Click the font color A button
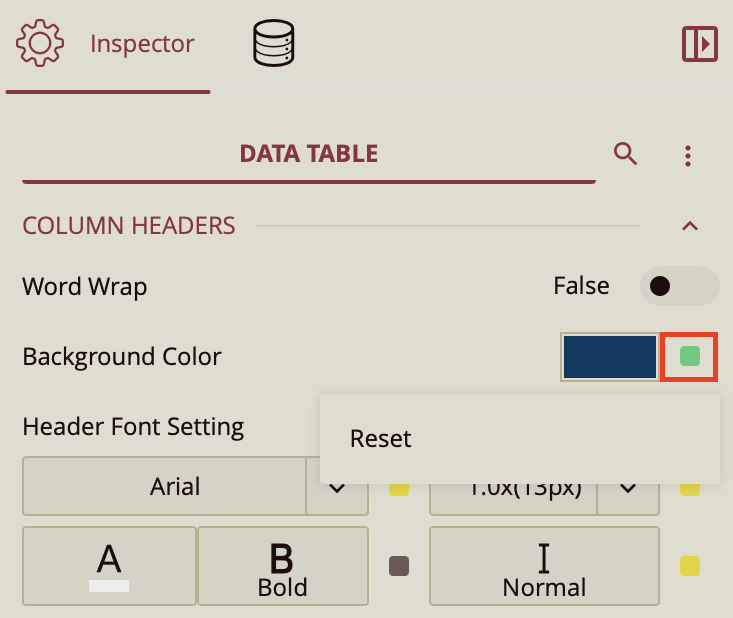The height and width of the screenshot is (618, 733). click(x=109, y=566)
